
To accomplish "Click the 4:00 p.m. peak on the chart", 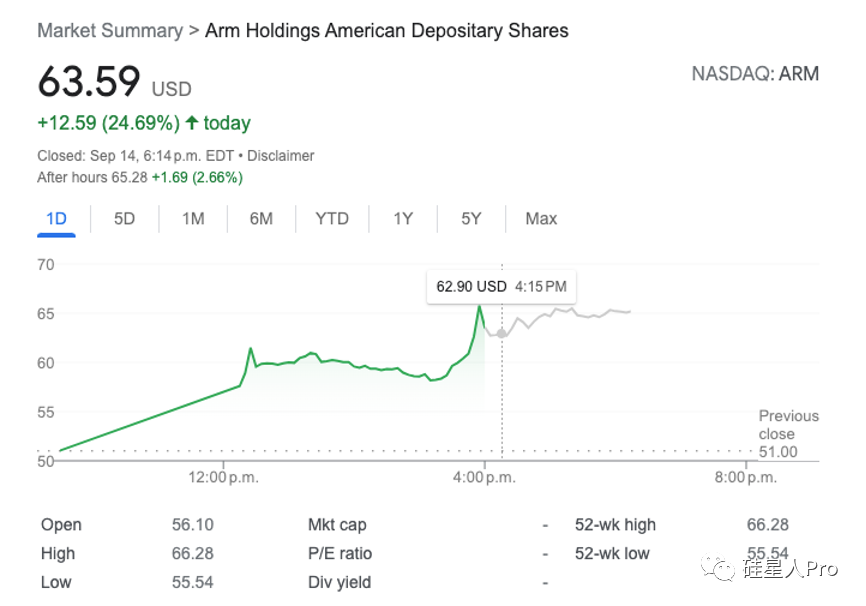I will point(480,306).
